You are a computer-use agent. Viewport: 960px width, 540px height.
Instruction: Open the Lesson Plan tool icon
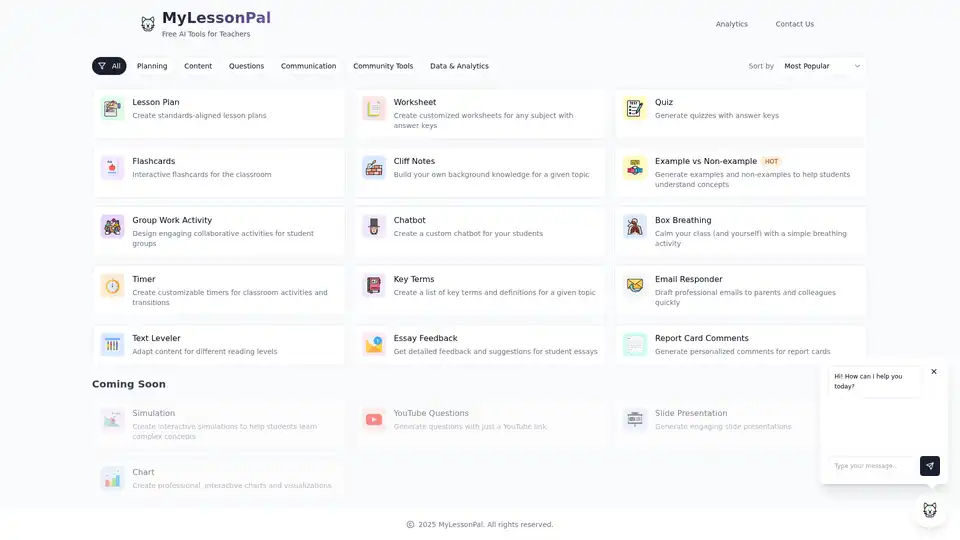point(112,109)
